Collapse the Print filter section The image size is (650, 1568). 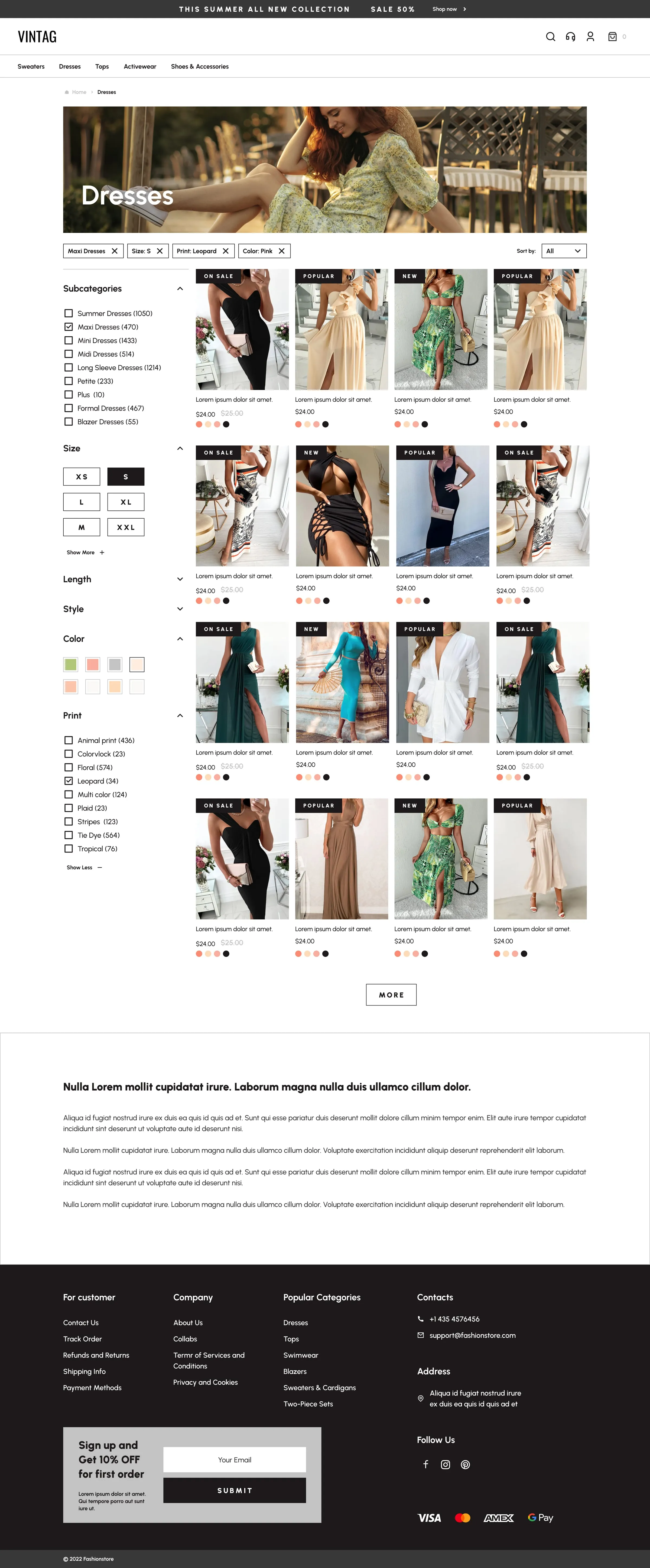click(180, 715)
